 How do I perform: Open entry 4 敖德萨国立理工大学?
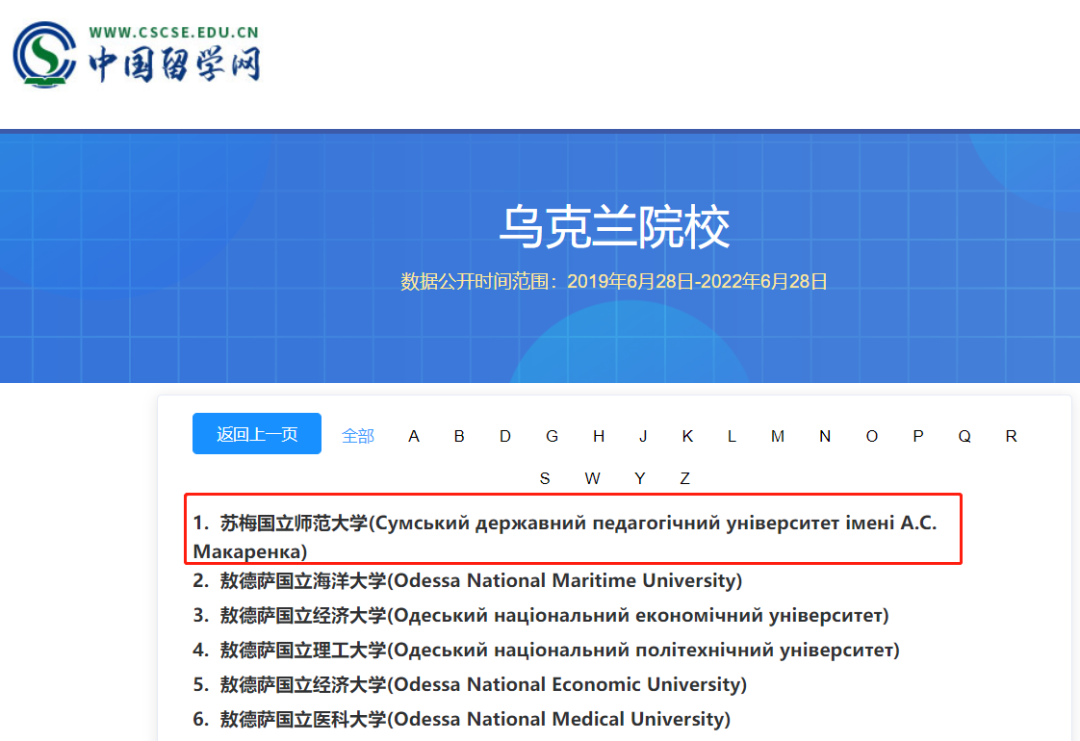point(546,649)
